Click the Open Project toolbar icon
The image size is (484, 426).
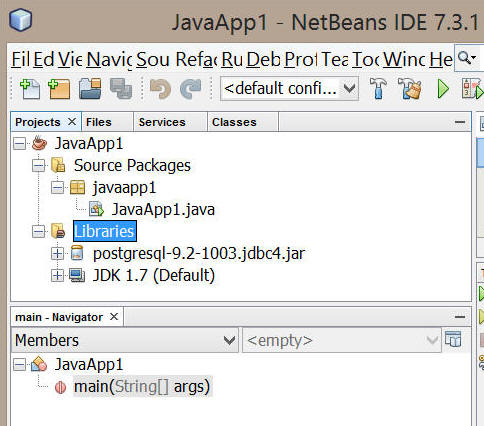90,89
